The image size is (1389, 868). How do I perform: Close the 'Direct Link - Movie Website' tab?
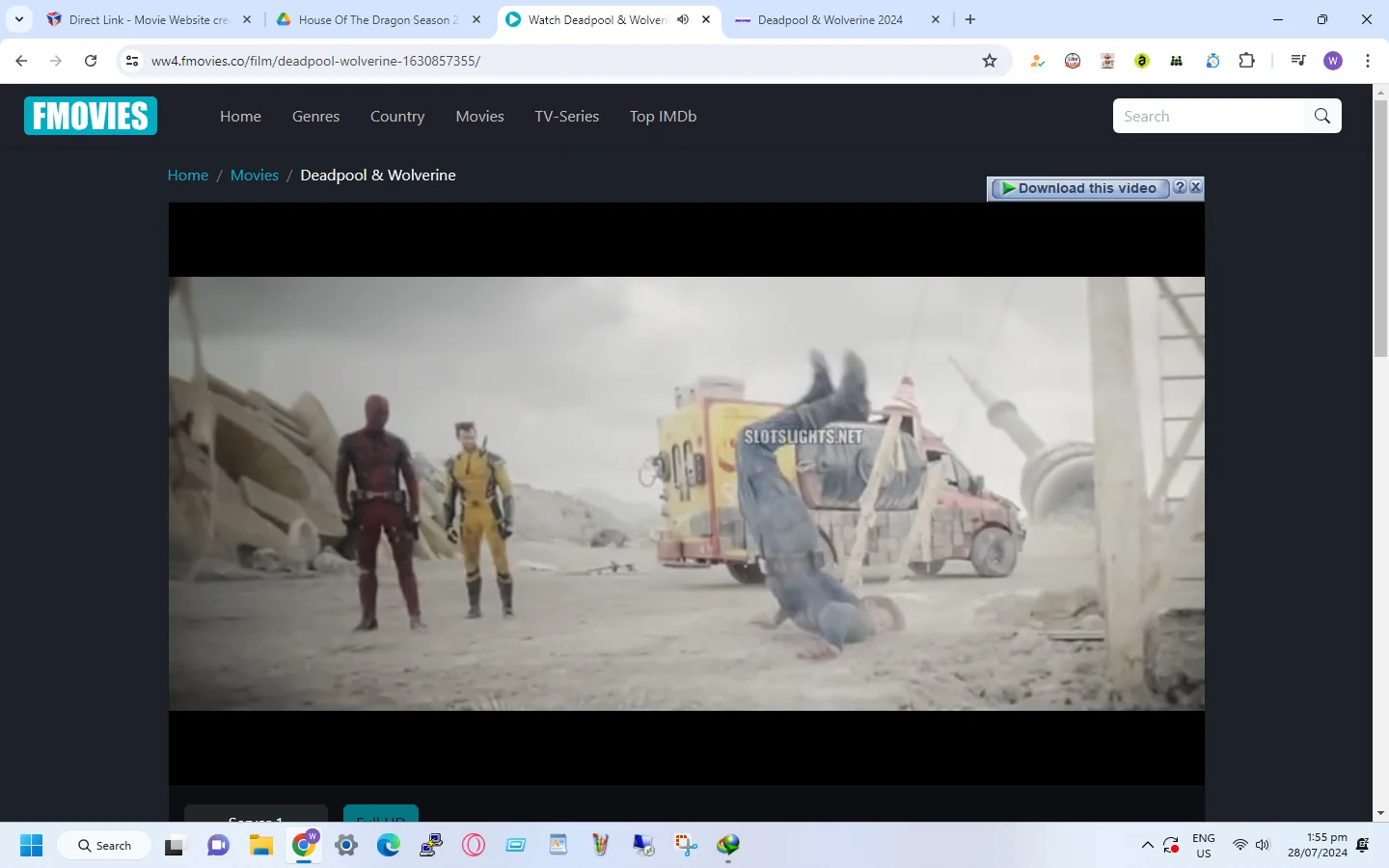tap(247, 19)
